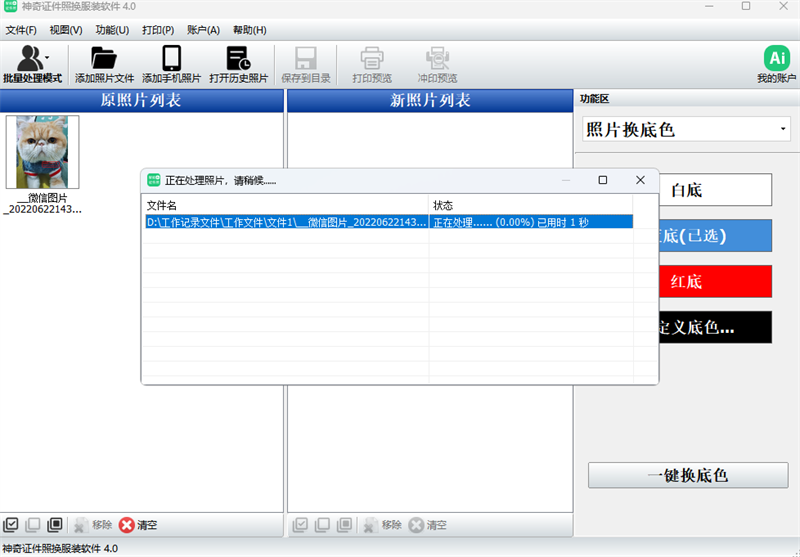Image resolution: width=800 pixels, height=557 pixels.
Task: Toggle the invert-selection checkbox under the original photo list
Action: coord(55,525)
